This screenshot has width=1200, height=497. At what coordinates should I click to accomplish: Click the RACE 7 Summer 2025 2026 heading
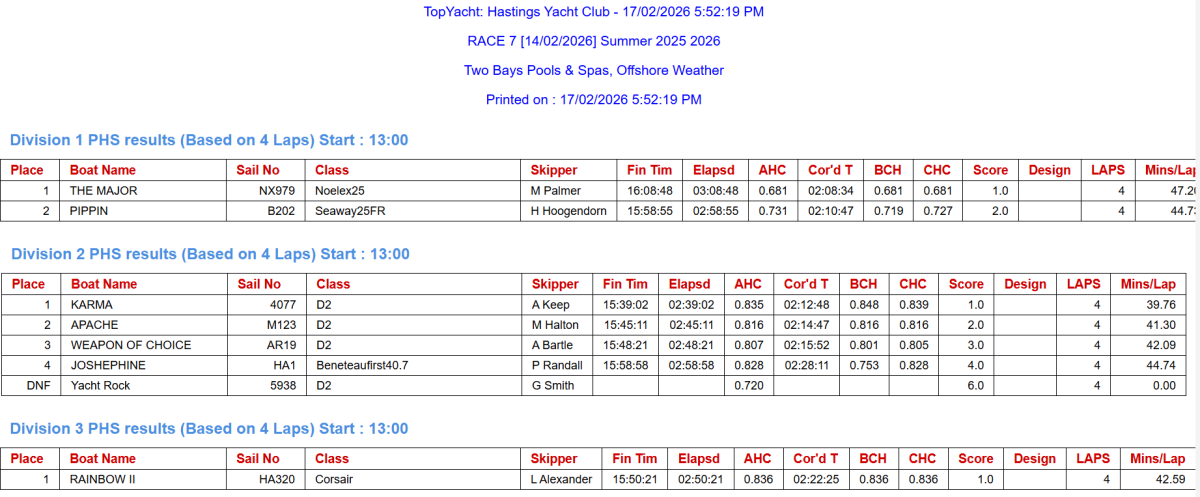pyautogui.click(x=593, y=41)
